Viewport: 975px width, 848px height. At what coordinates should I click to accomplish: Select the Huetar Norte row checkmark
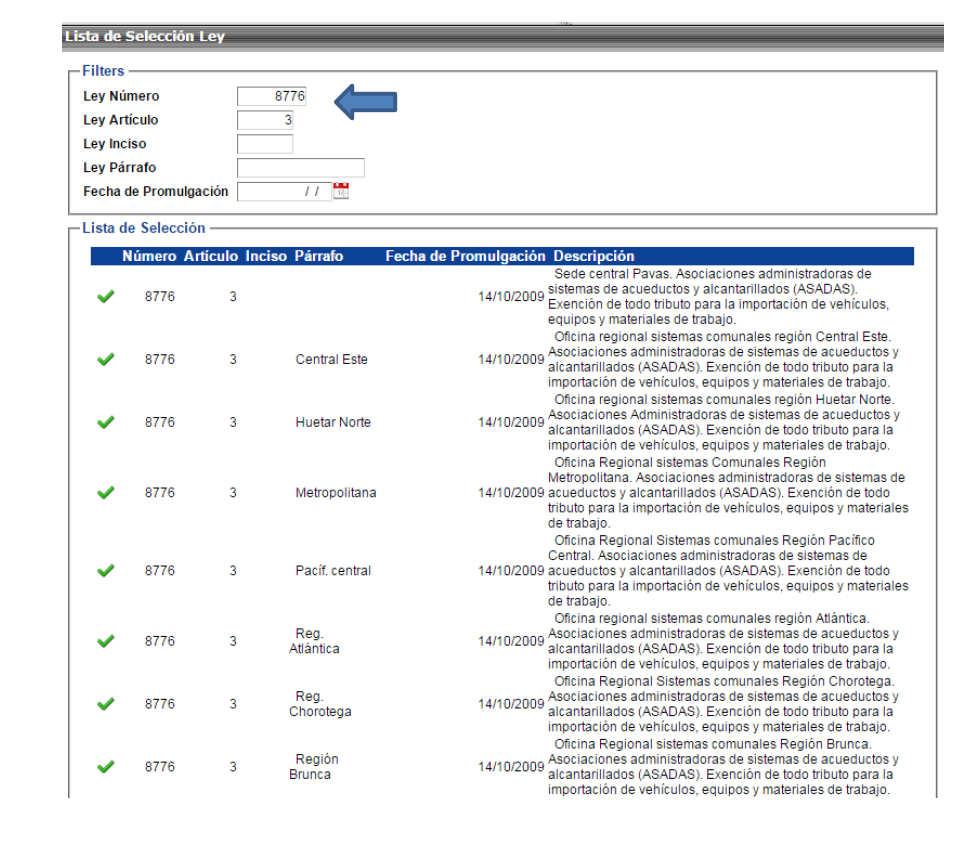(x=105, y=423)
